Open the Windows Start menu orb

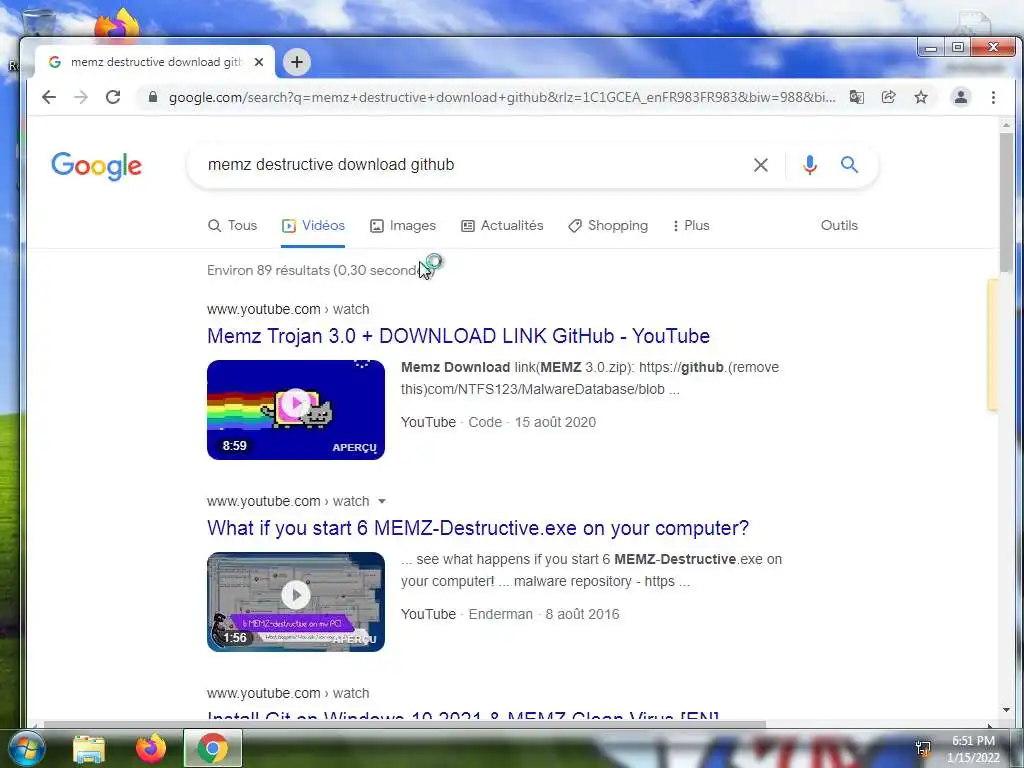[26, 748]
